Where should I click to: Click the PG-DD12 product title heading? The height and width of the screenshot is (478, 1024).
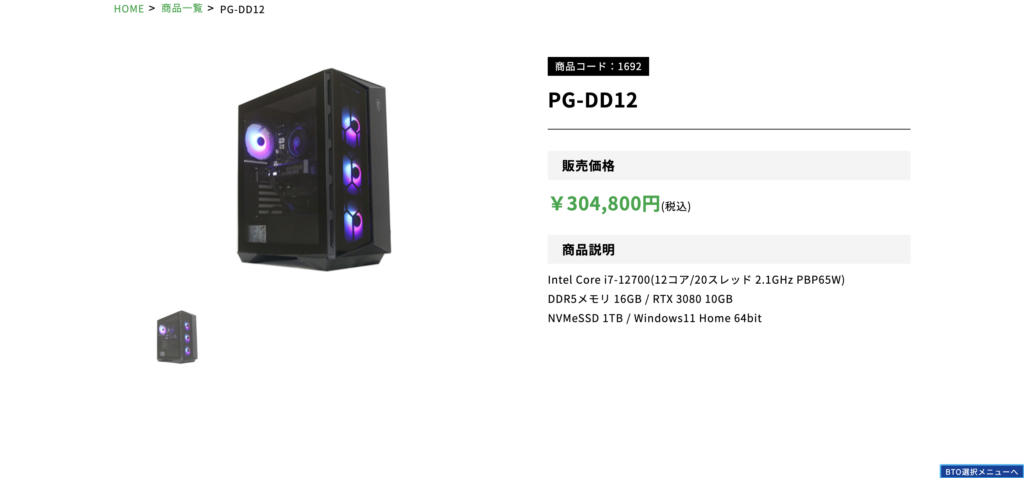point(593,100)
